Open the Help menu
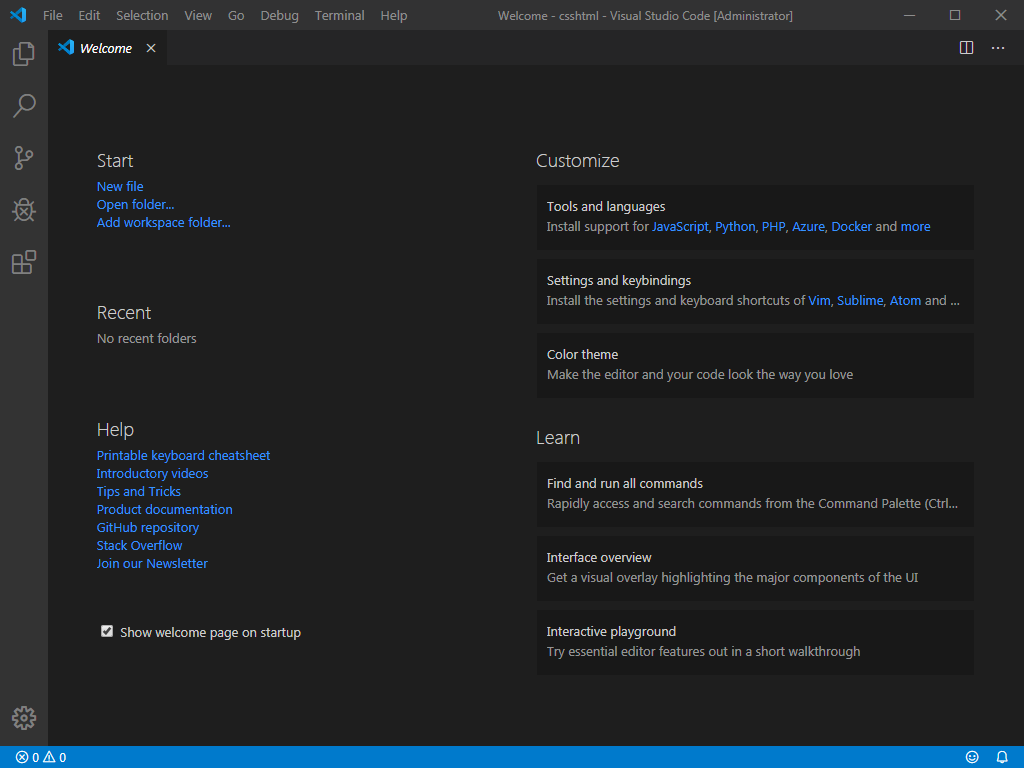The width and height of the screenshot is (1024, 768). 394,16
